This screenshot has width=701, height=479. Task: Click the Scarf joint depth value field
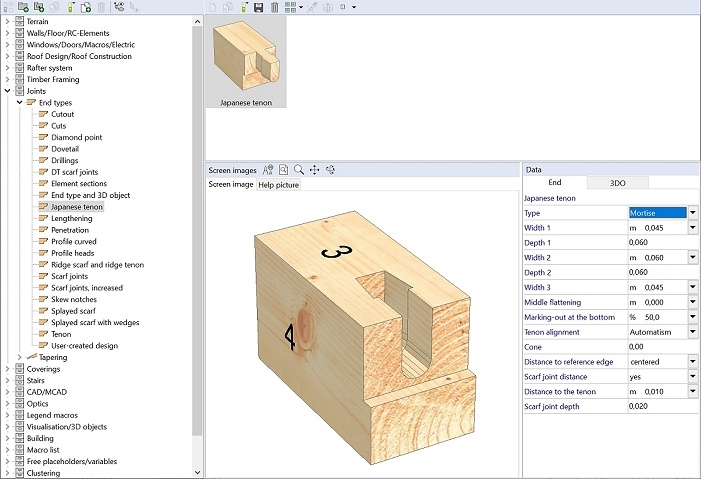click(663, 406)
